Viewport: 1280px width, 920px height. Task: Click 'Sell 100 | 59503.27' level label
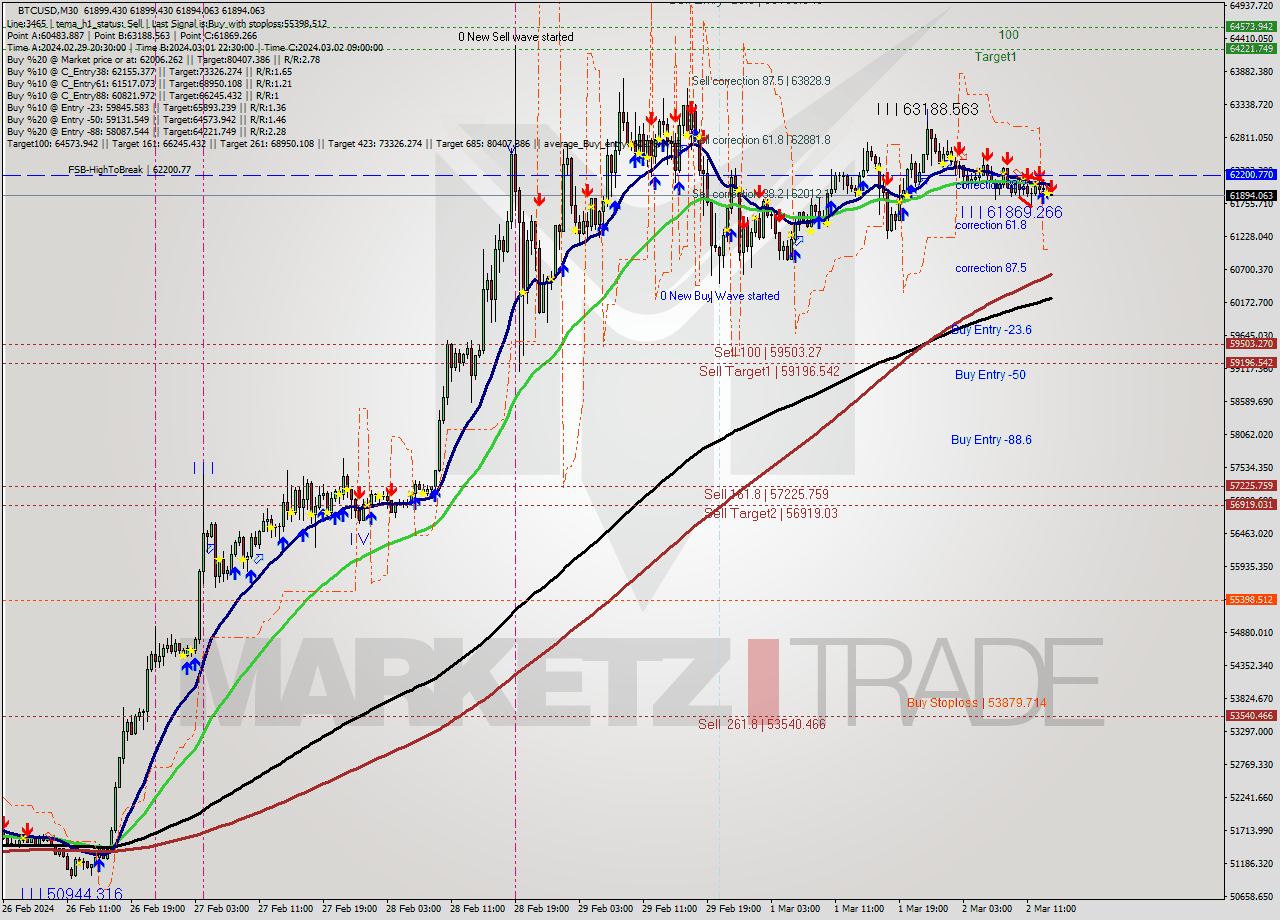768,352
